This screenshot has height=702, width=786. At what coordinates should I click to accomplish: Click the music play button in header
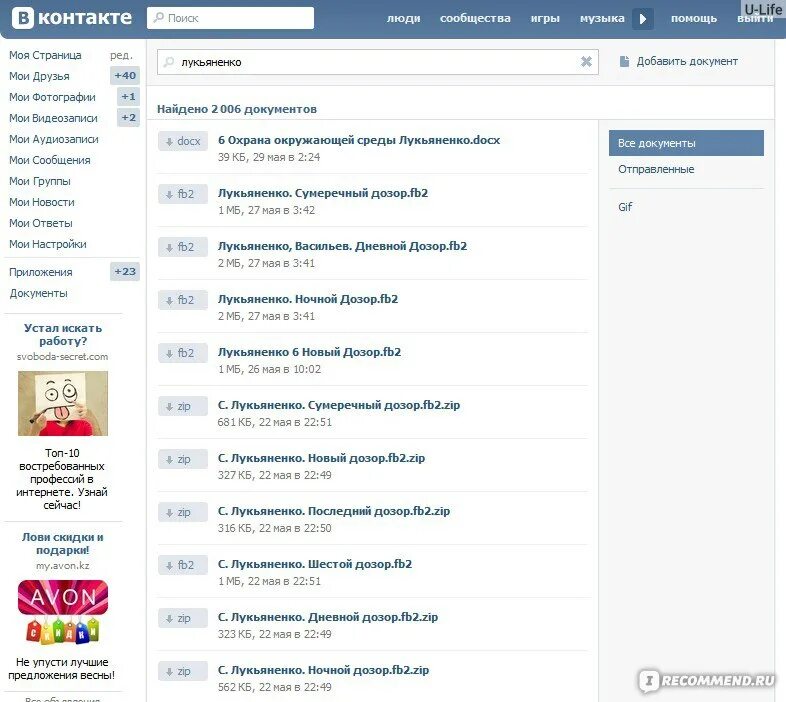pos(643,19)
